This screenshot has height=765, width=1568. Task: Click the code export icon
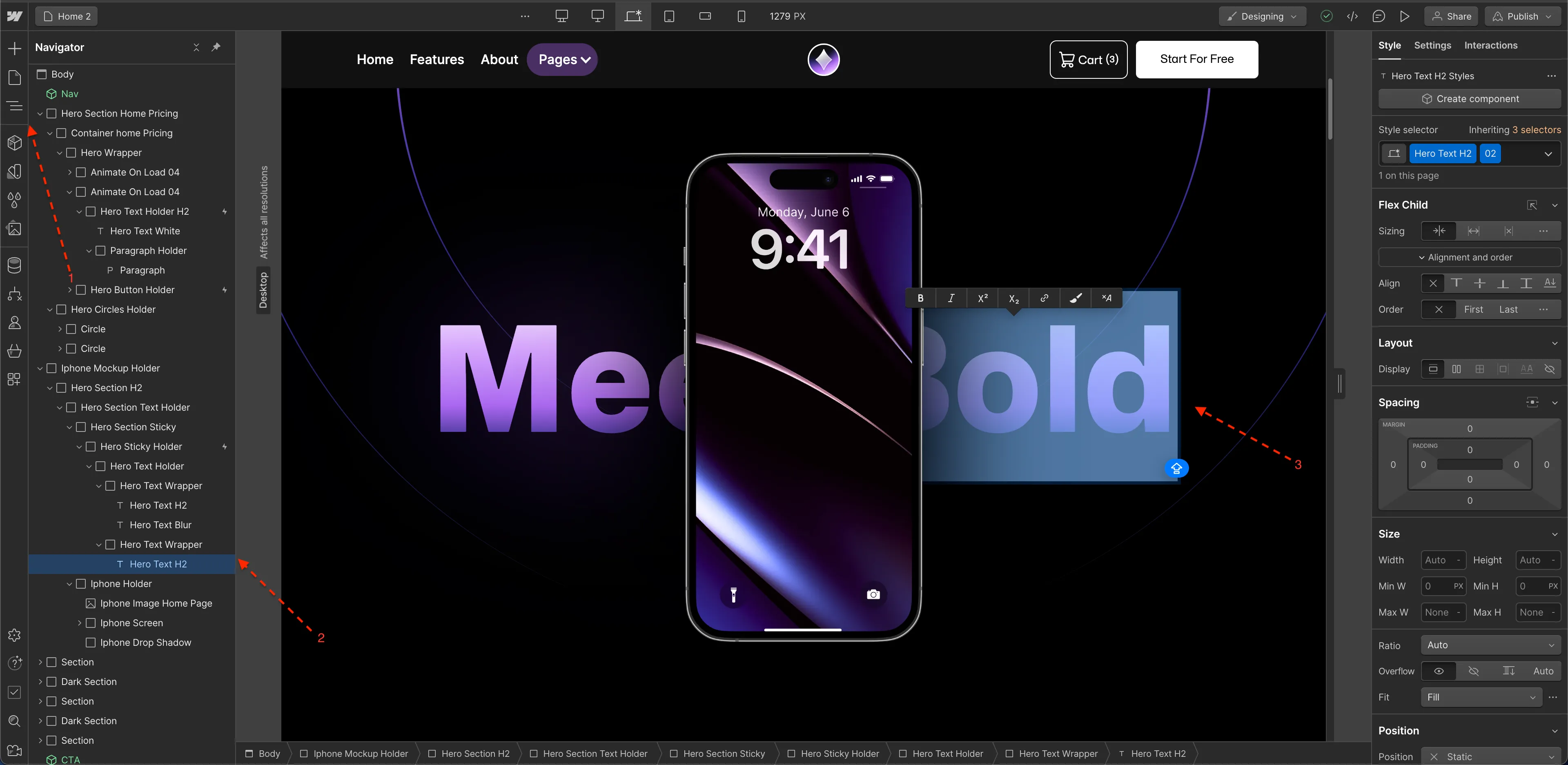tap(1352, 16)
